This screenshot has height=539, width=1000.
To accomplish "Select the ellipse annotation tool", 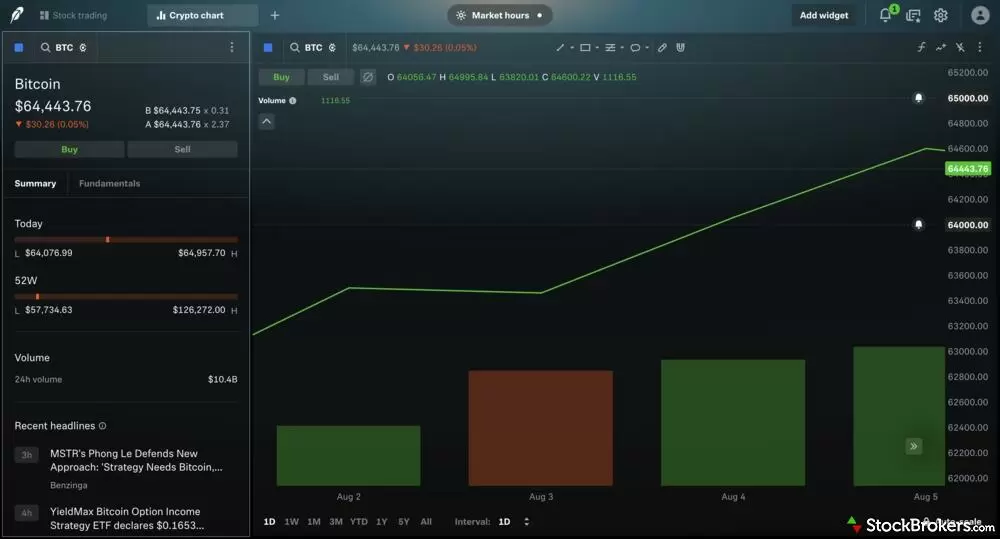I will pyautogui.click(x=635, y=48).
